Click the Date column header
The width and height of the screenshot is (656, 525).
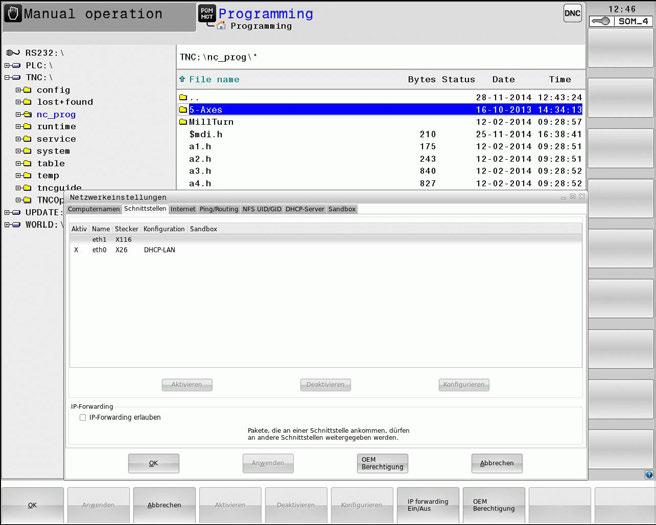(x=503, y=79)
